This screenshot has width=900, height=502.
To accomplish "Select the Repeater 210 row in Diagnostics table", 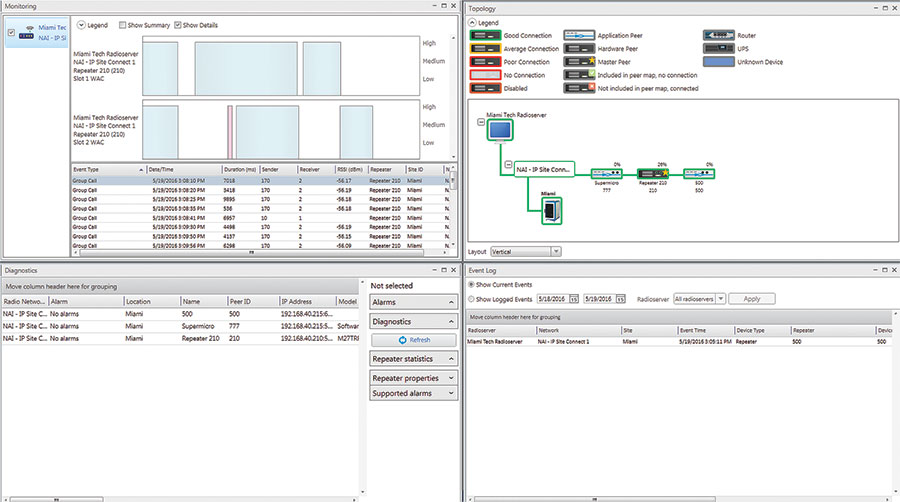I will [x=180, y=338].
